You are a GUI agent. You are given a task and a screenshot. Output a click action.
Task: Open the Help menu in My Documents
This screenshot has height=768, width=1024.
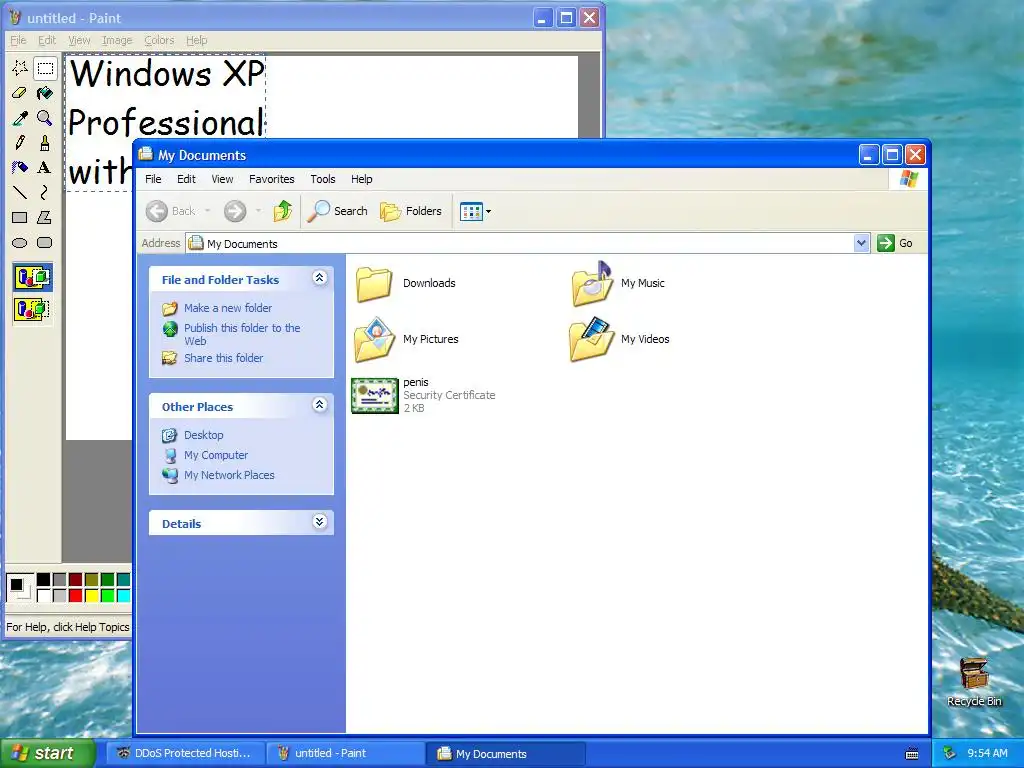(361, 179)
